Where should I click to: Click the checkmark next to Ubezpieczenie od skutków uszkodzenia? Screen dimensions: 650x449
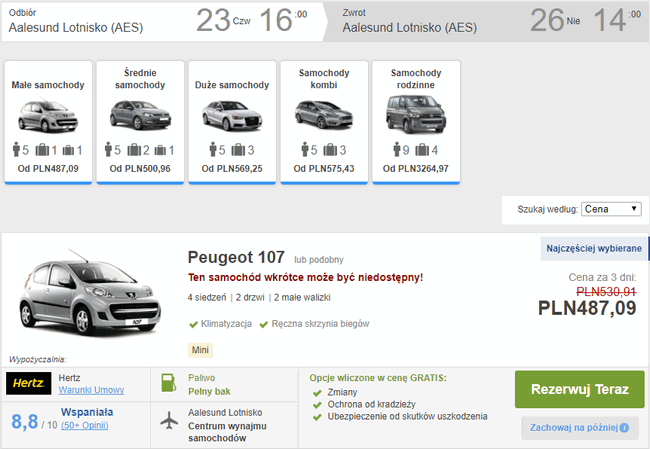pos(317,417)
